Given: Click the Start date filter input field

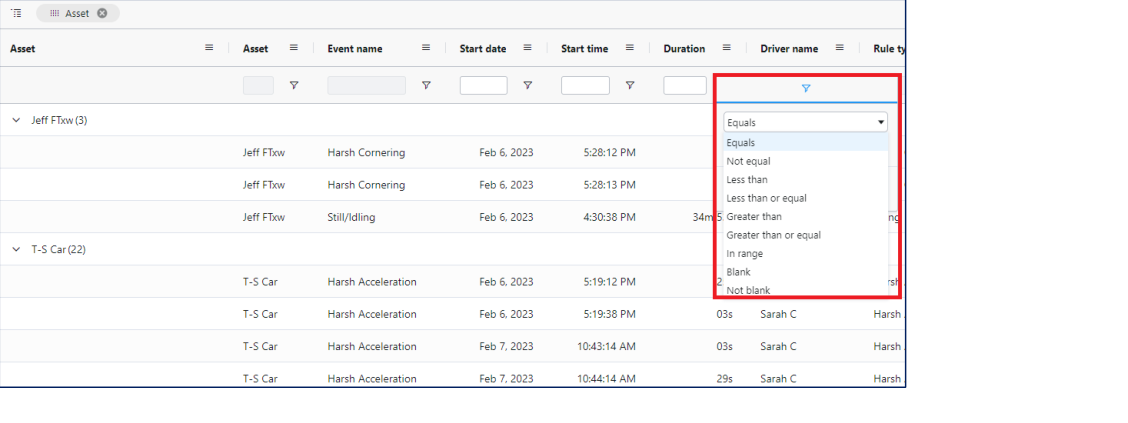Looking at the screenshot, I should coord(483,86).
